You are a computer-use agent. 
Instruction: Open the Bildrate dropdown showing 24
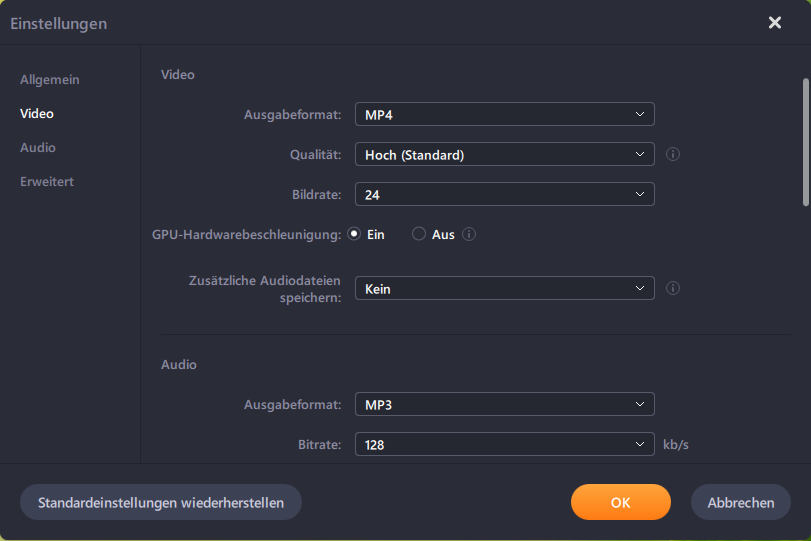coord(504,194)
